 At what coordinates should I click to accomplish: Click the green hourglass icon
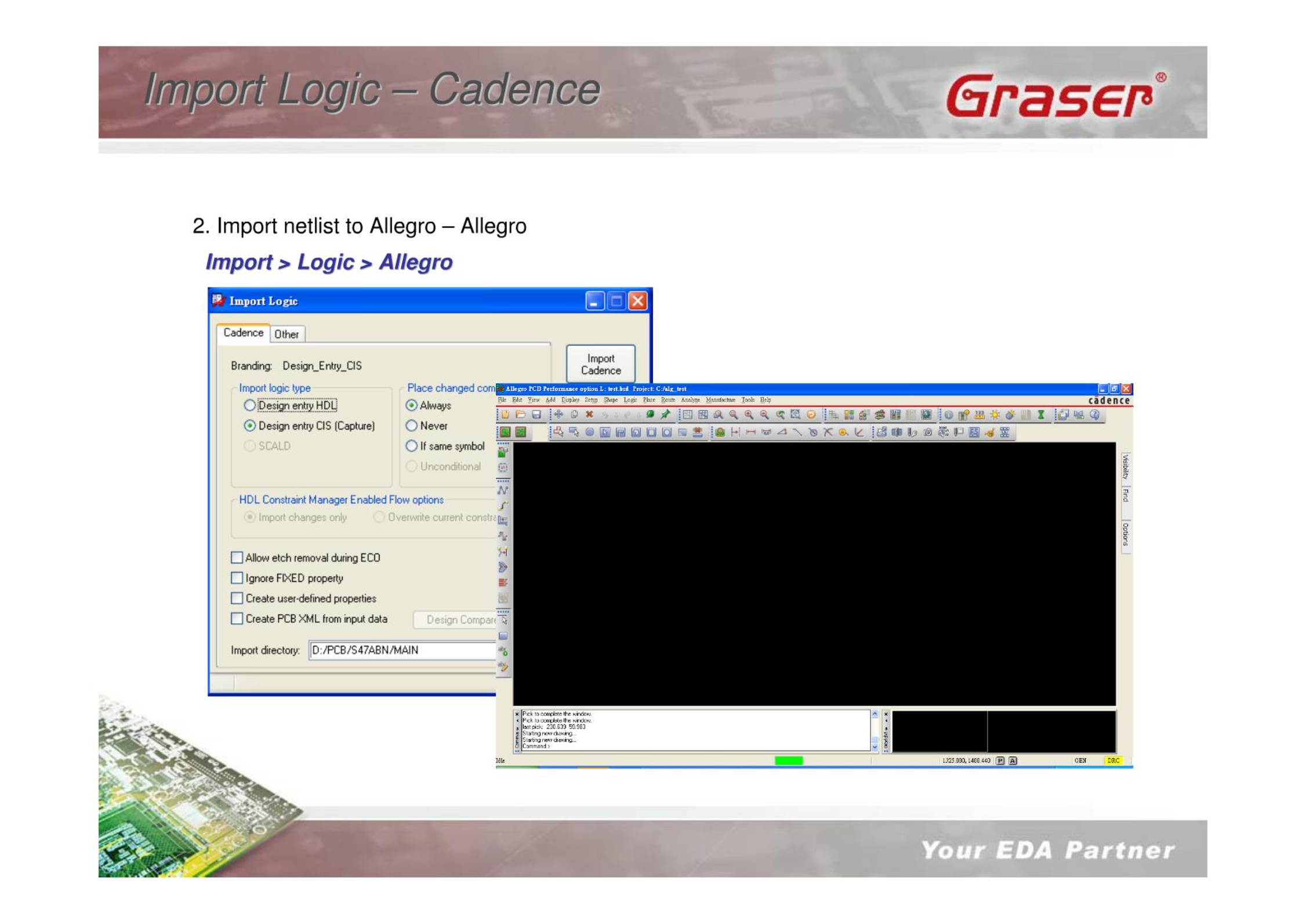(x=1041, y=415)
